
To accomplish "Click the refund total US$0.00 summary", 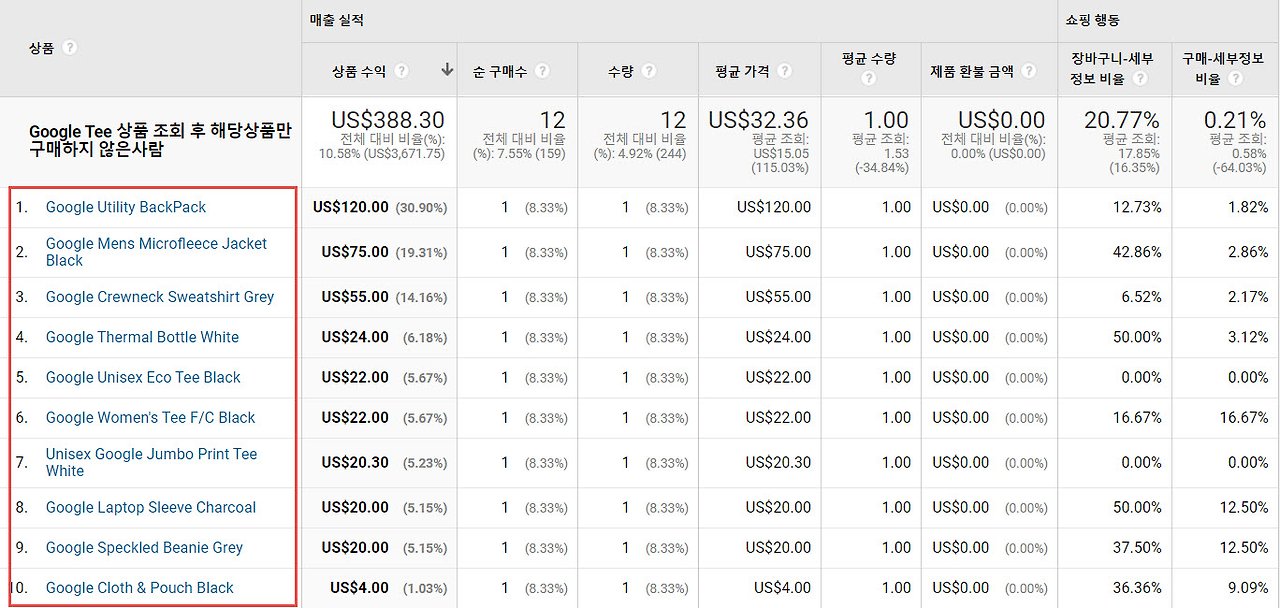I will click(x=1001, y=121).
